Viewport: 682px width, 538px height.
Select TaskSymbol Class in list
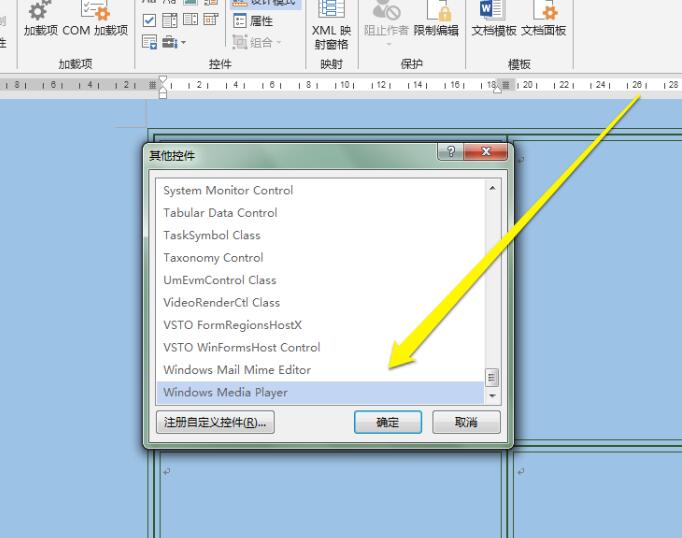(320, 235)
